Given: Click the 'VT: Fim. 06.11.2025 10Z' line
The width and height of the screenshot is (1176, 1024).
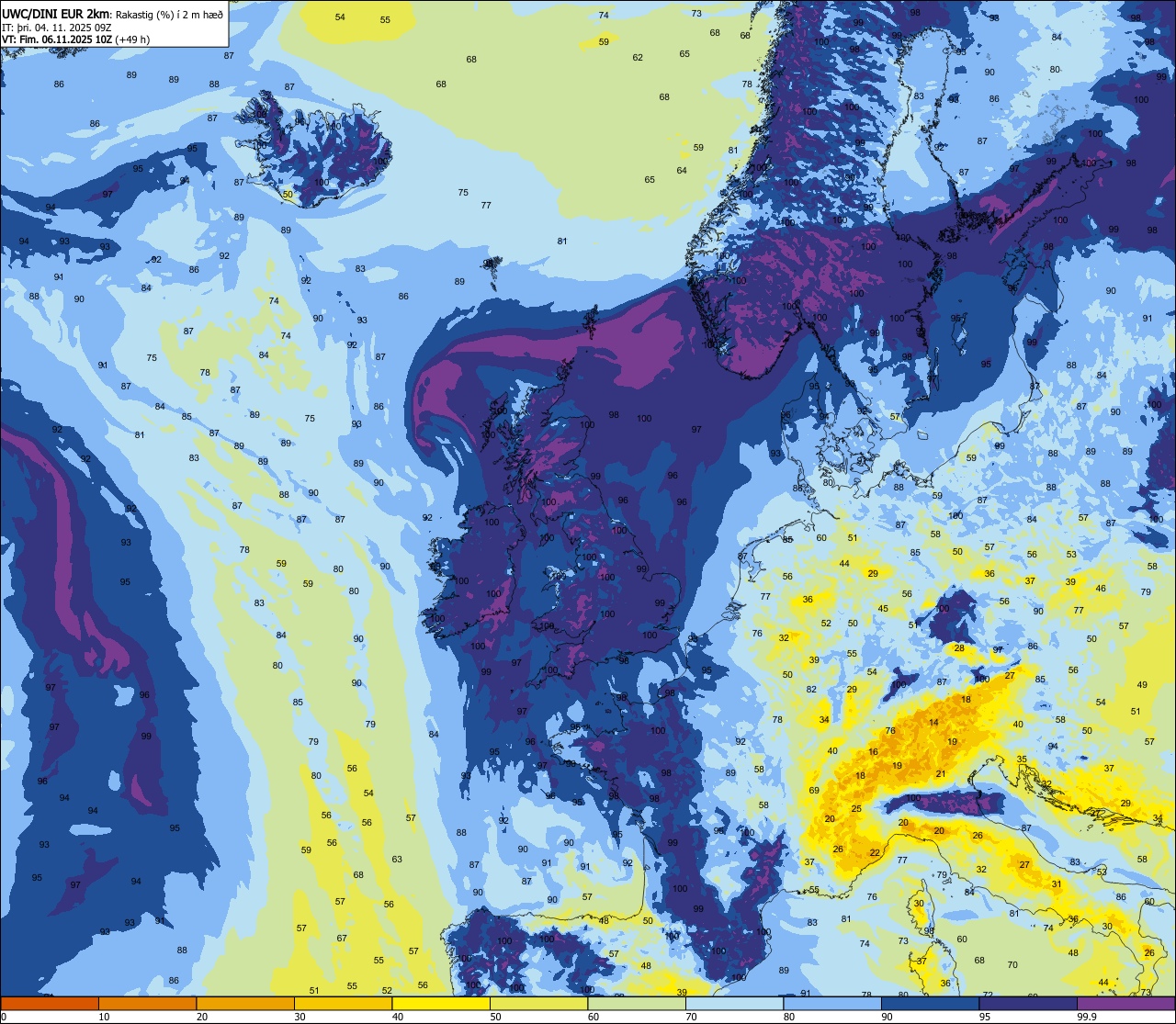Looking at the screenshot, I should [57, 39].
